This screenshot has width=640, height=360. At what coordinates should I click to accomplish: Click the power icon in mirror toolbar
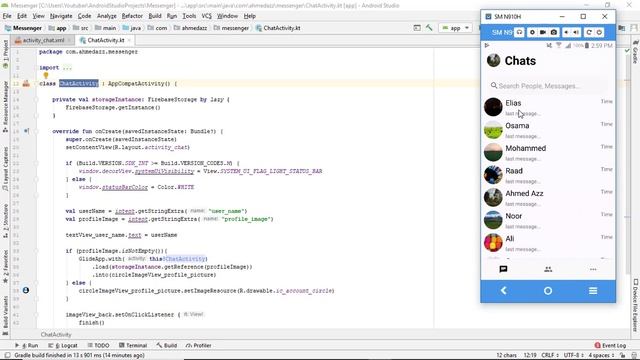click(599, 32)
